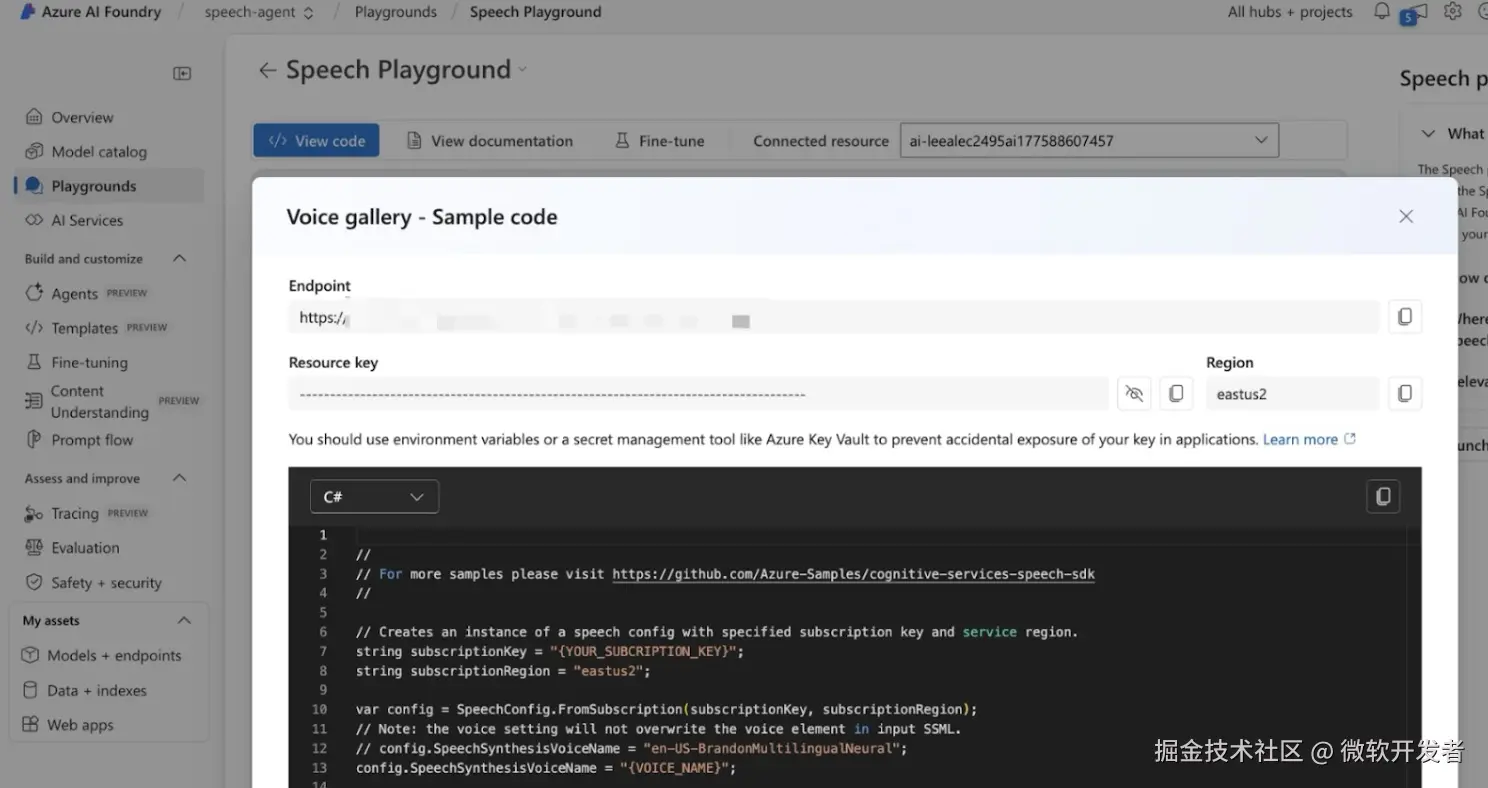Open the settings gear in the top bar
Viewport: 1488px width, 788px height.
pyautogui.click(x=1453, y=12)
